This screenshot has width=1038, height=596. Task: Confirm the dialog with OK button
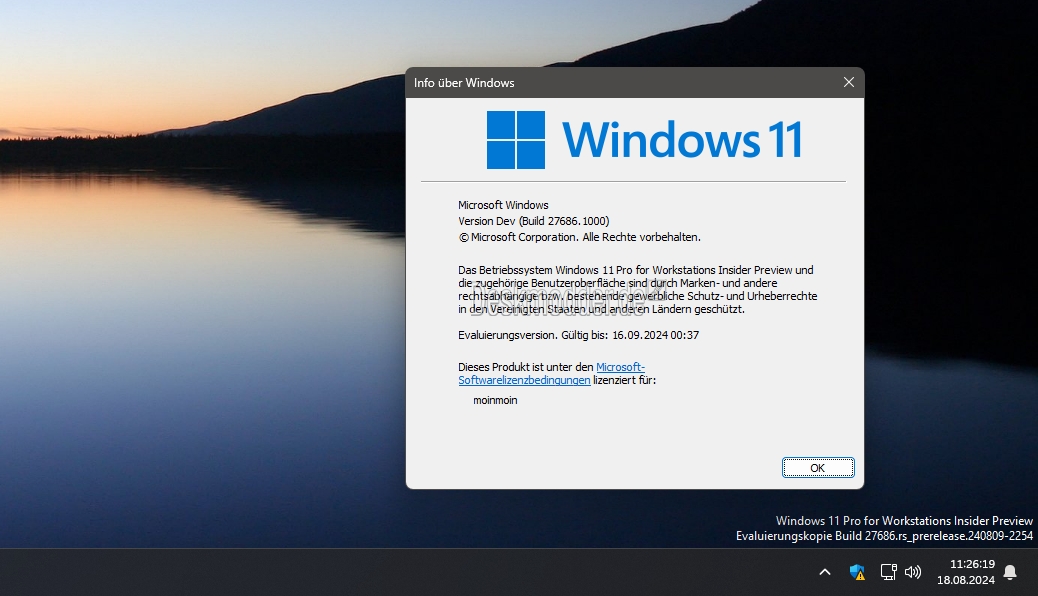pos(818,468)
